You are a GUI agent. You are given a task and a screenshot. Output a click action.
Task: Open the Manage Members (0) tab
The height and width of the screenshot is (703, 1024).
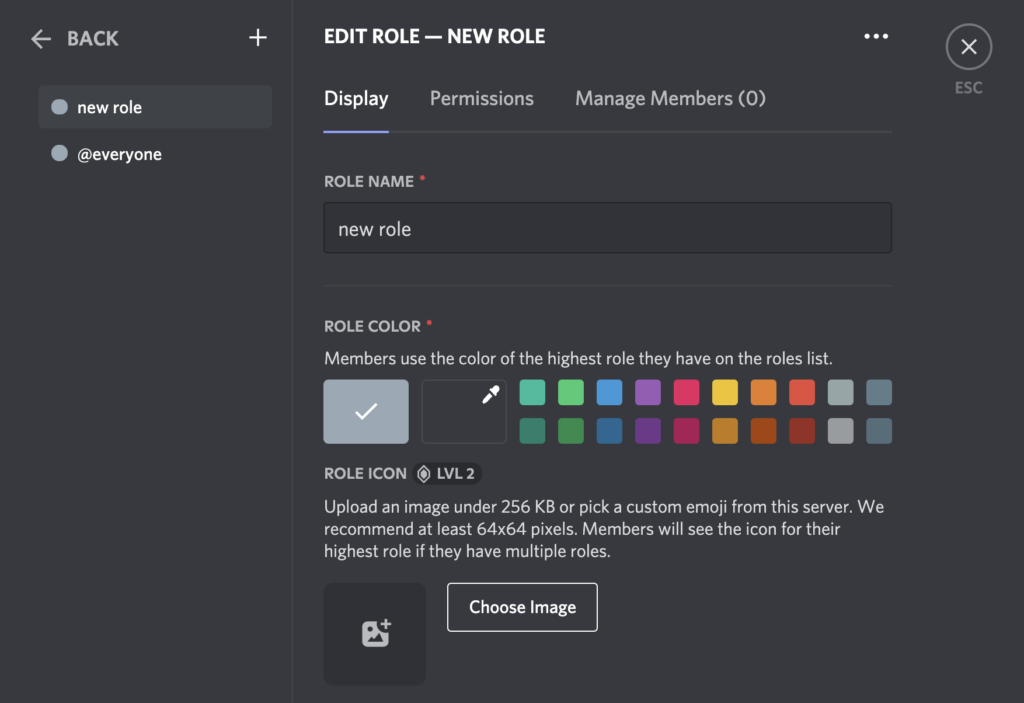click(670, 98)
